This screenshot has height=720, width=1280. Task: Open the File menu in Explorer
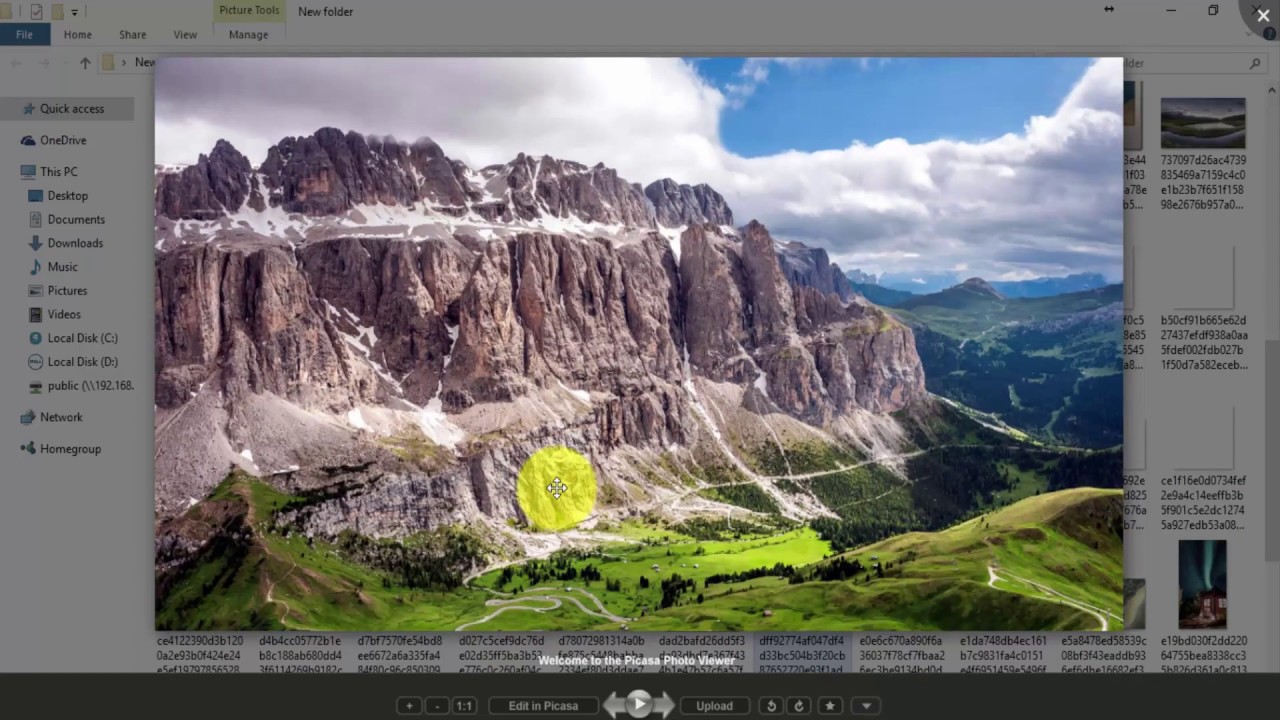pos(24,34)
